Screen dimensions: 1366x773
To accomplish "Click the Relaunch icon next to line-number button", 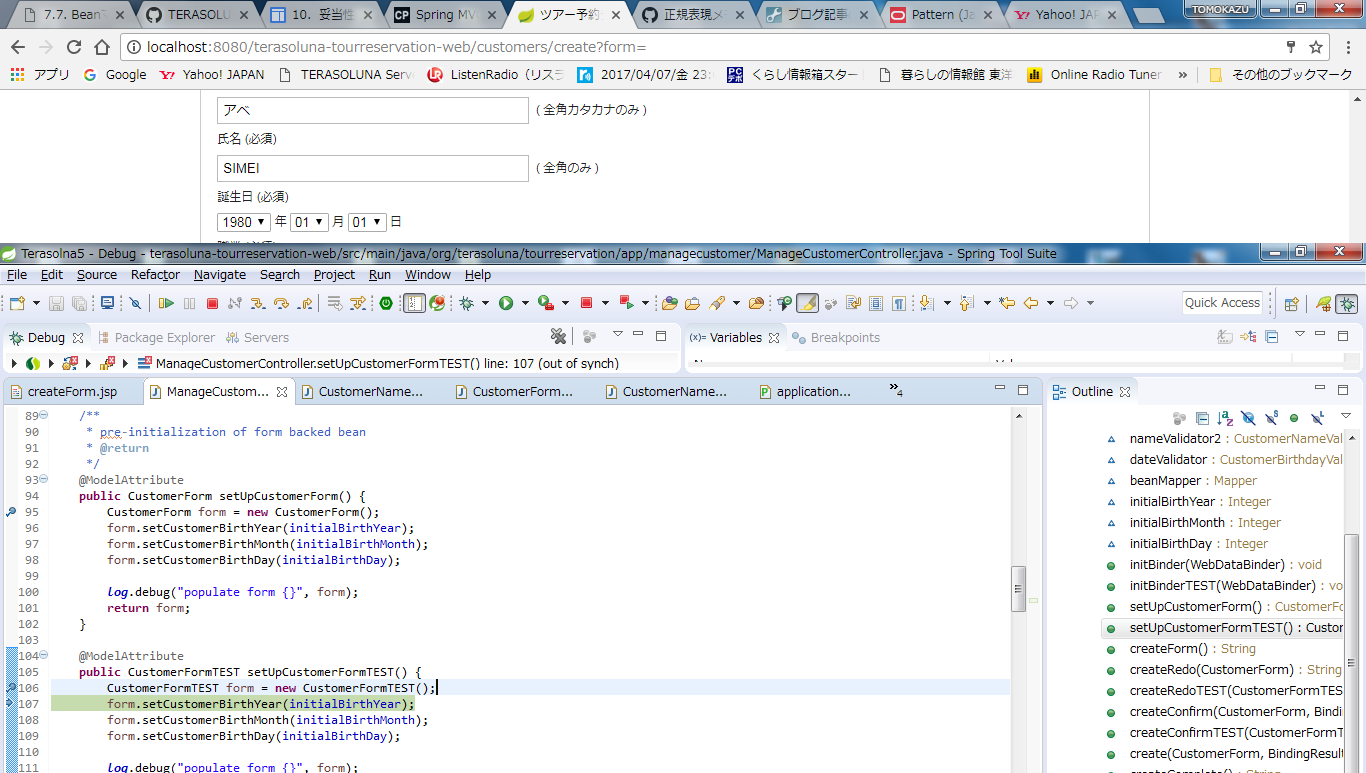I will (x=436, y=303).
